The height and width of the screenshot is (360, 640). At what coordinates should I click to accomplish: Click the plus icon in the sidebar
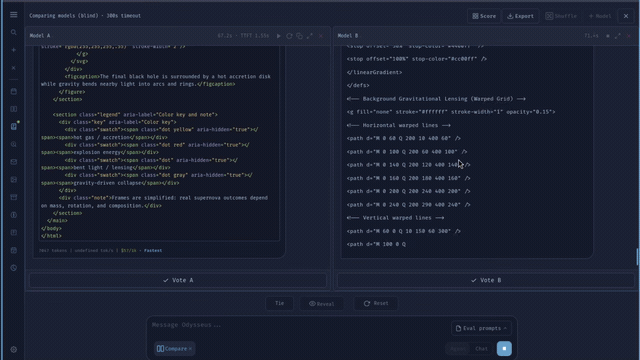pos(13,50)
